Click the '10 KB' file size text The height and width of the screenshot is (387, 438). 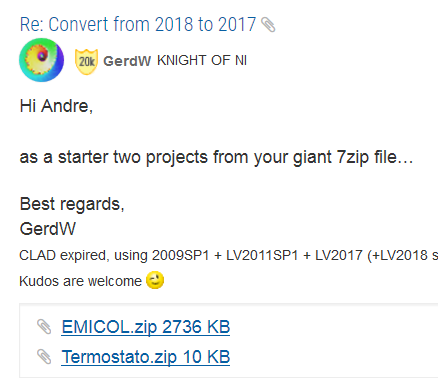pos(206,357)
